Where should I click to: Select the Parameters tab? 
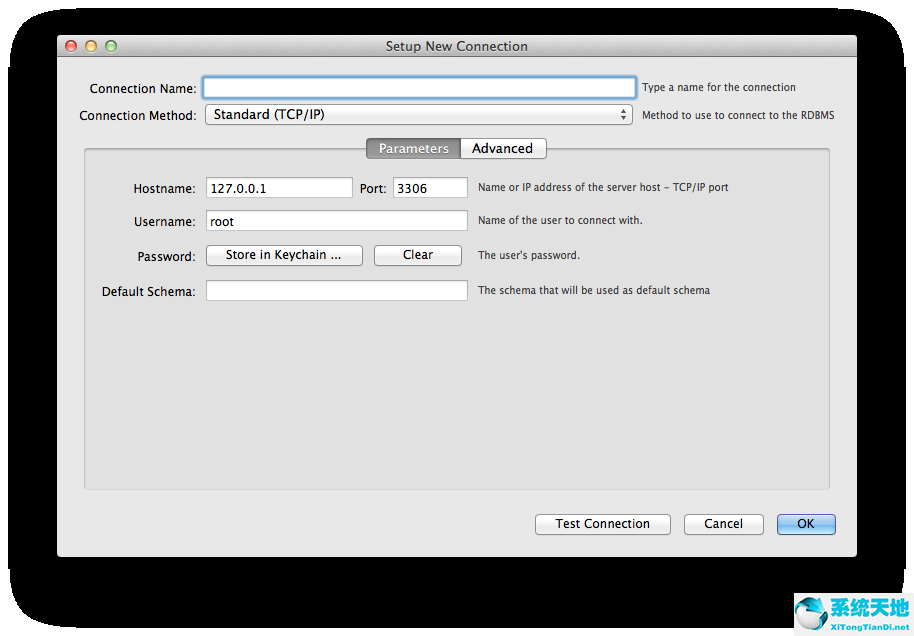pyautogui.click(x=413, y=148)
